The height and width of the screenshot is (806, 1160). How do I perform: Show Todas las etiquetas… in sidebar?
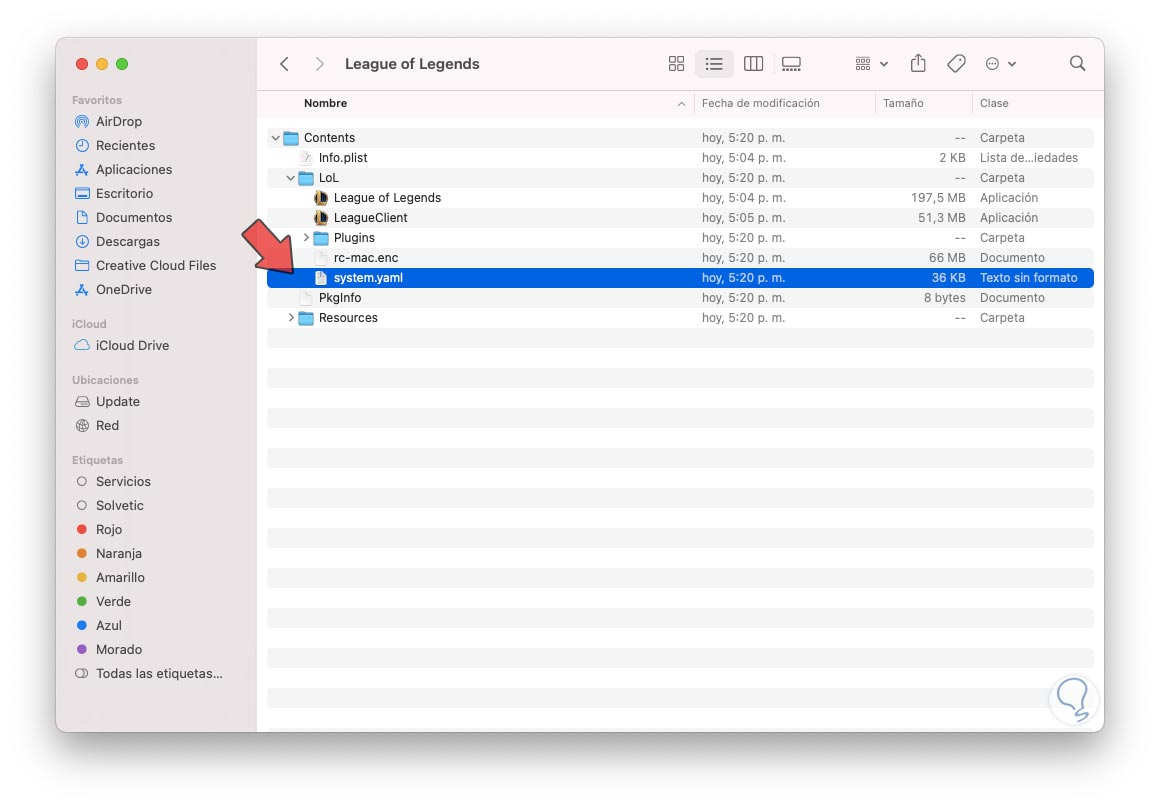point(159,674)
